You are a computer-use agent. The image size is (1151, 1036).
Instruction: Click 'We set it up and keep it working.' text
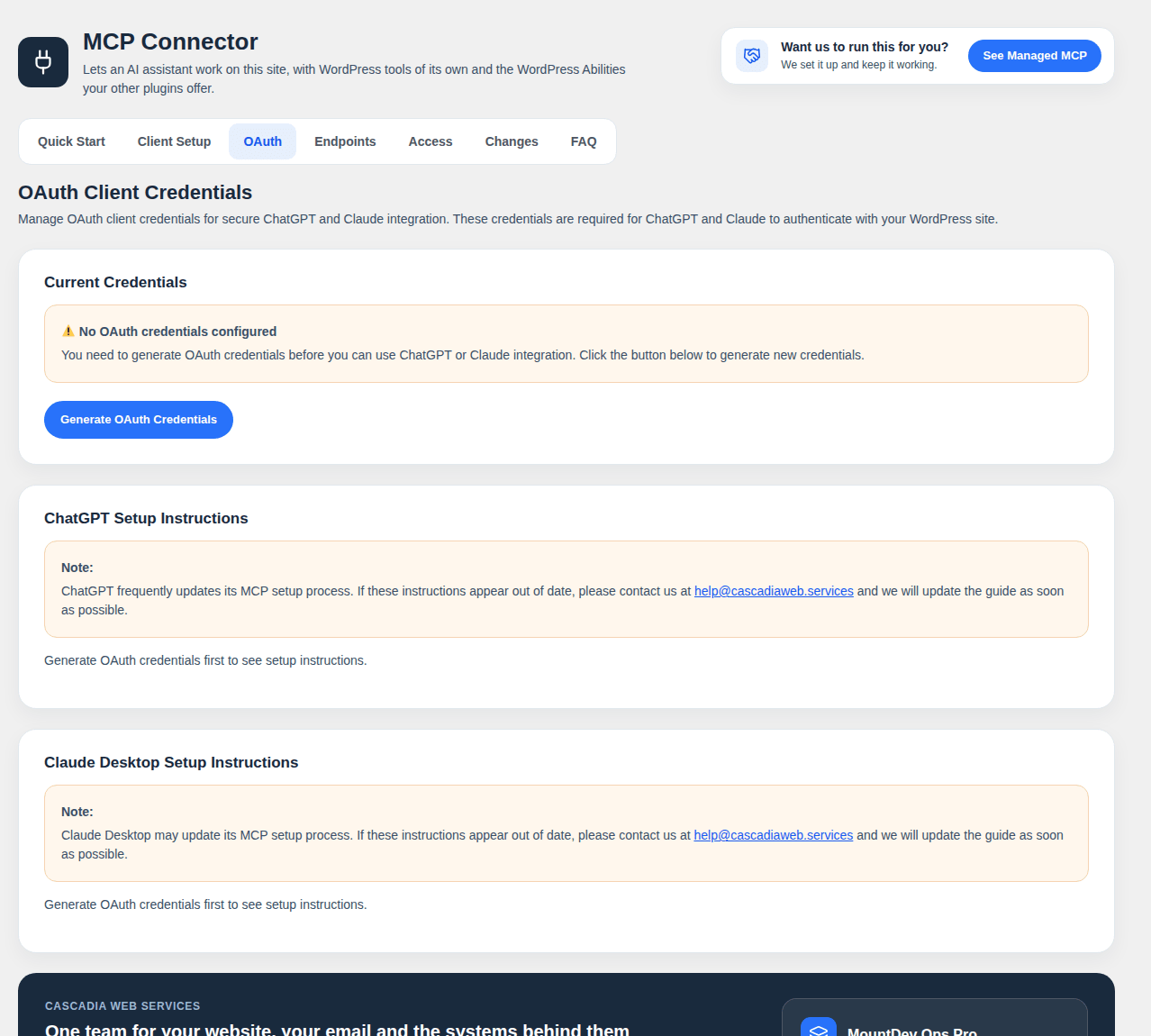coord(858,65)
